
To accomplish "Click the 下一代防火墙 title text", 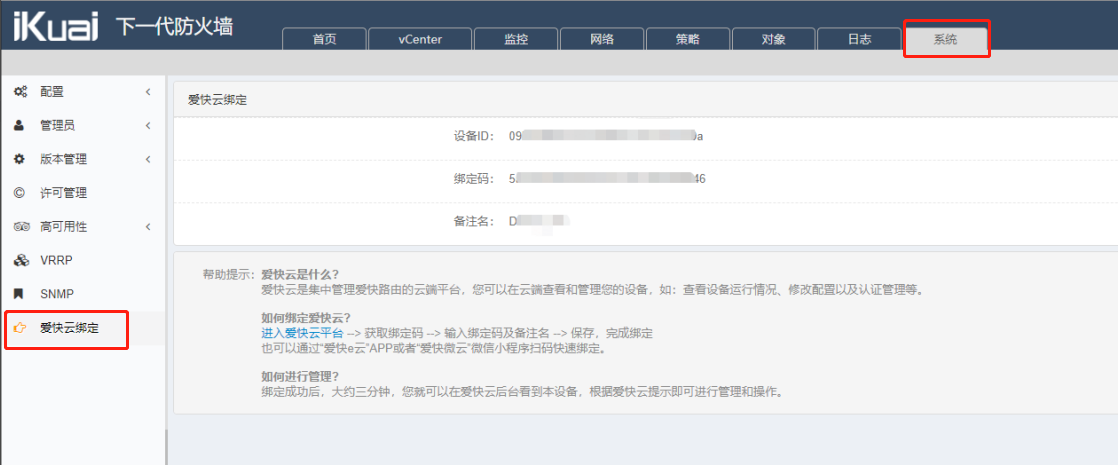I will 174,26.
